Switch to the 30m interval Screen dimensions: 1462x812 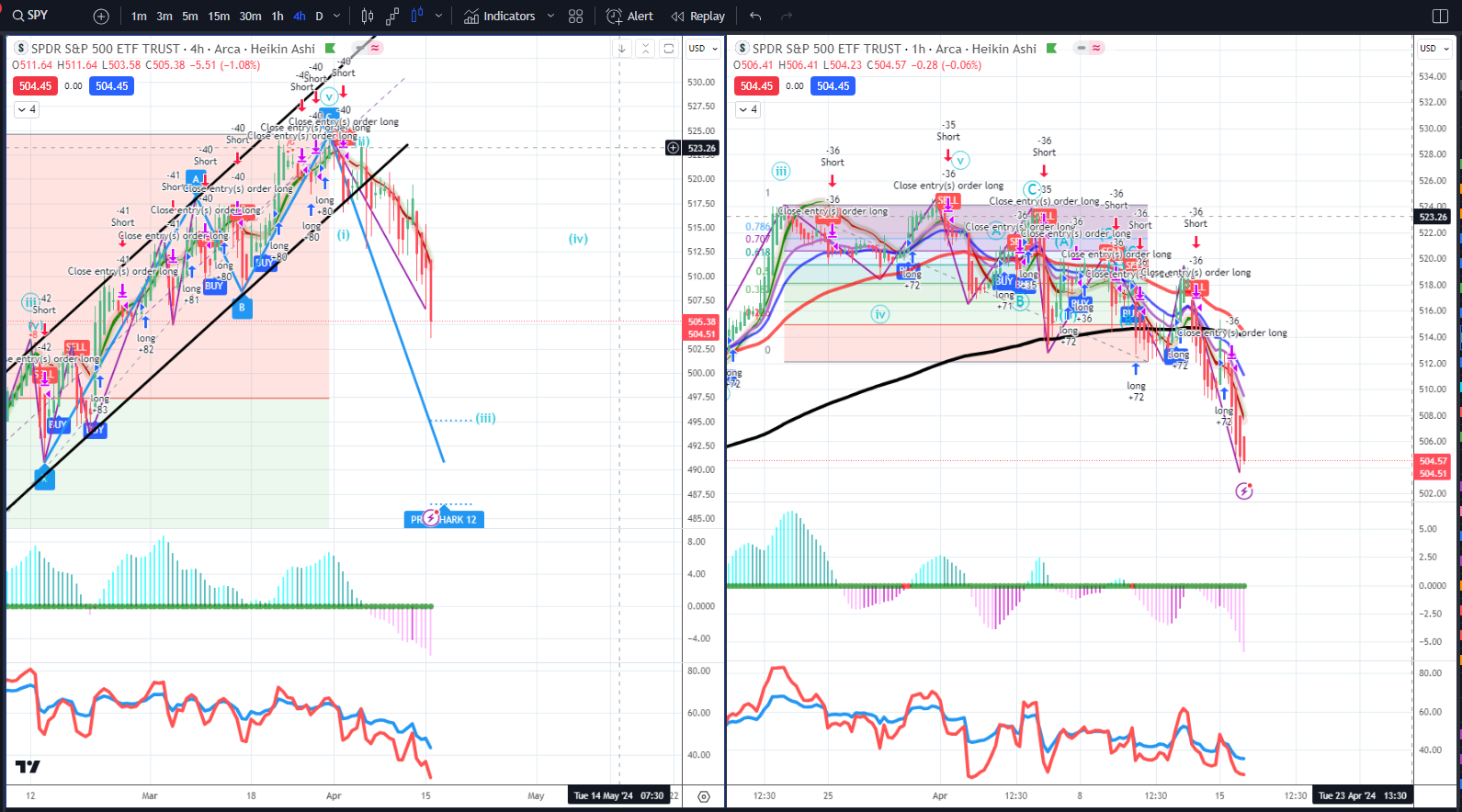pyautogui.click(x=250, y=16)
